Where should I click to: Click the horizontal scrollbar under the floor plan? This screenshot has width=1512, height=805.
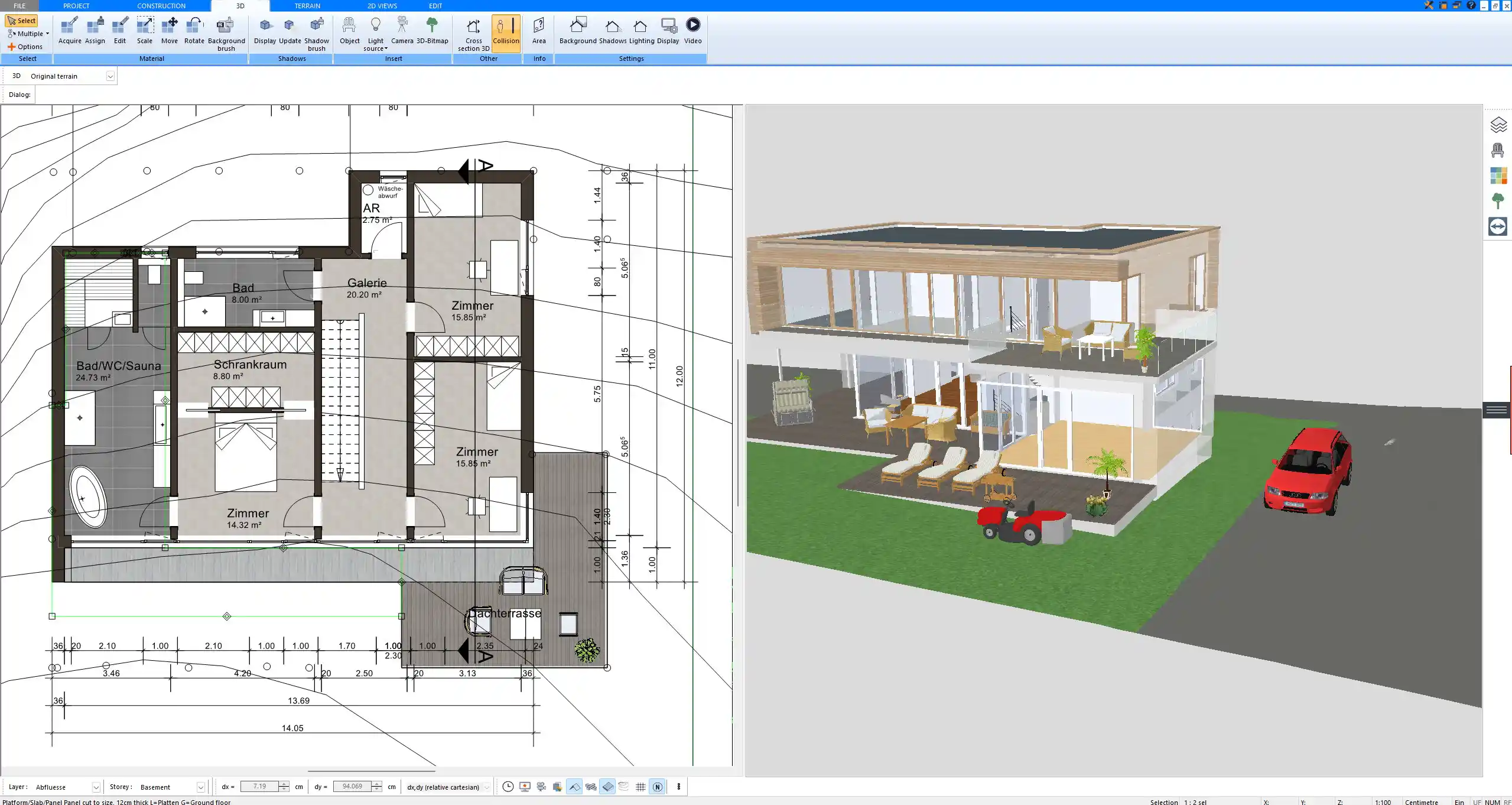(371, 771)
